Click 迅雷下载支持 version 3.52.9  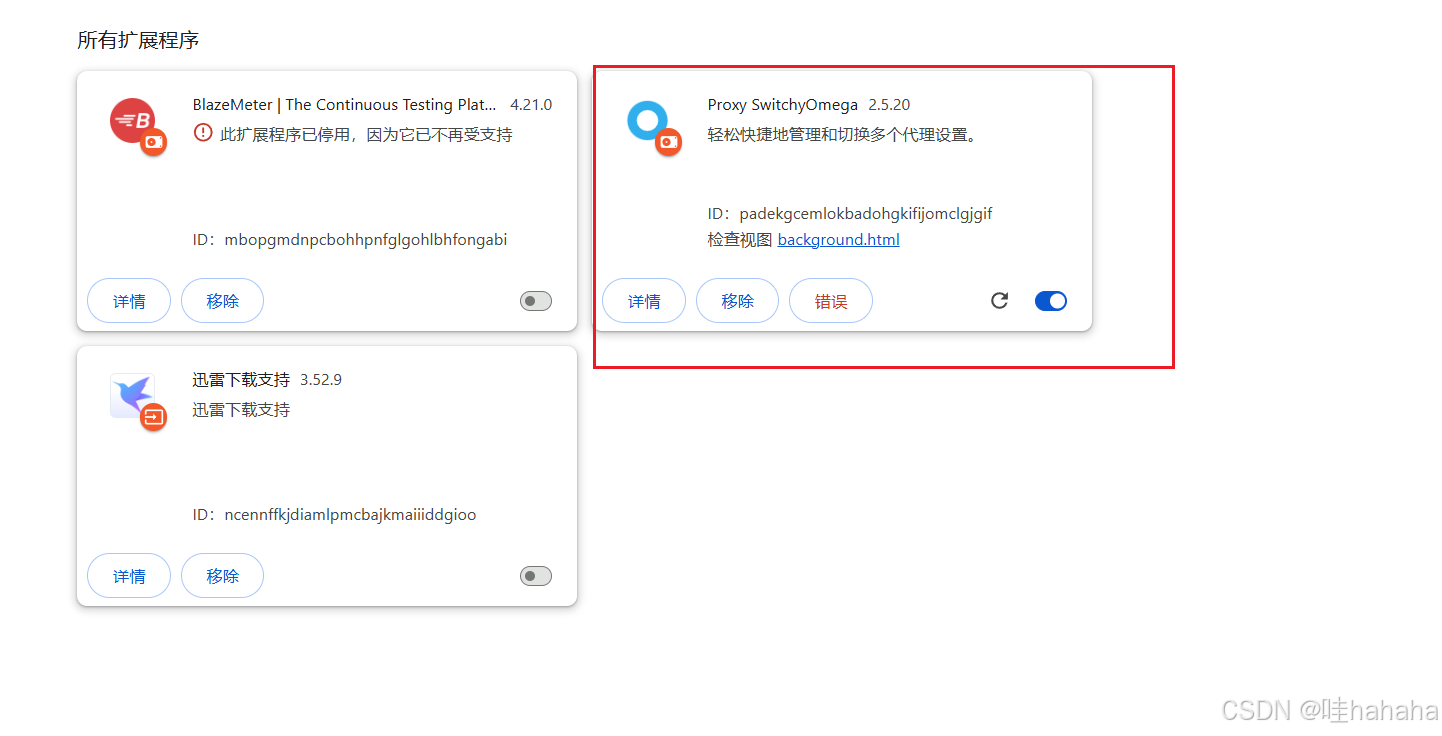[x=321, y=380]
